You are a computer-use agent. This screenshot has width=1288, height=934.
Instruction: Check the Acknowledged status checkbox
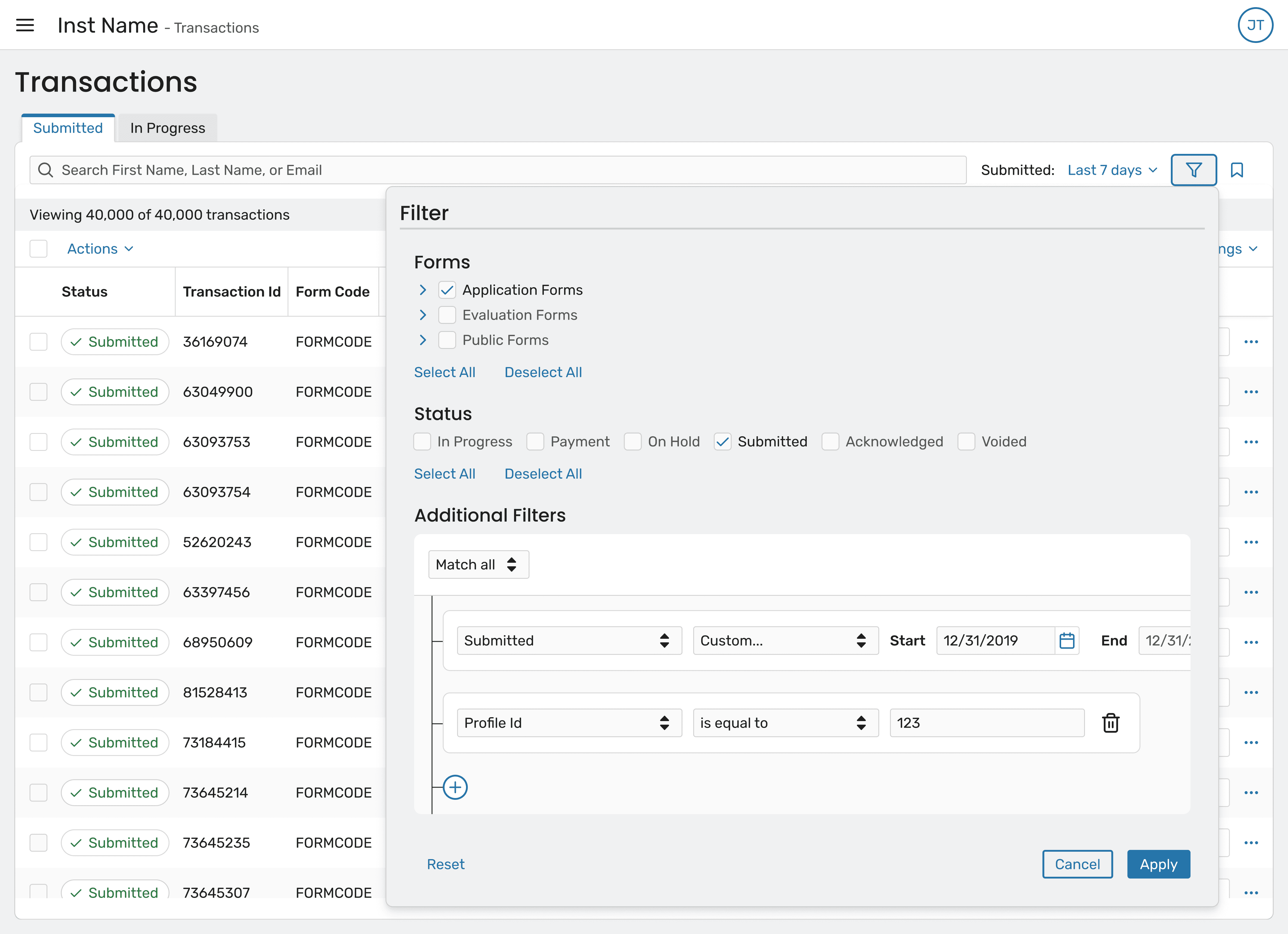click(x=830, y=441)
